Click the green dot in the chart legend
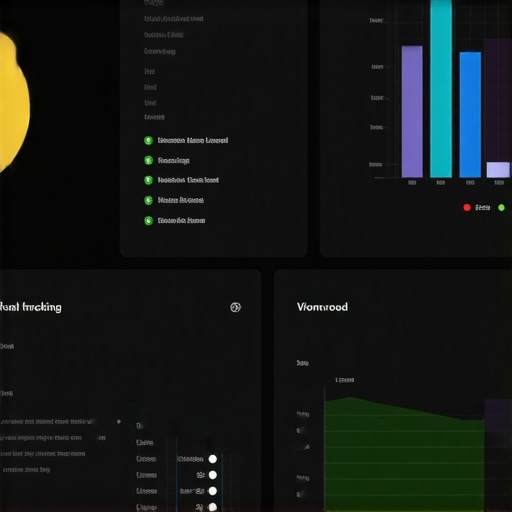512x512 pixels. (x=501, y=208)
